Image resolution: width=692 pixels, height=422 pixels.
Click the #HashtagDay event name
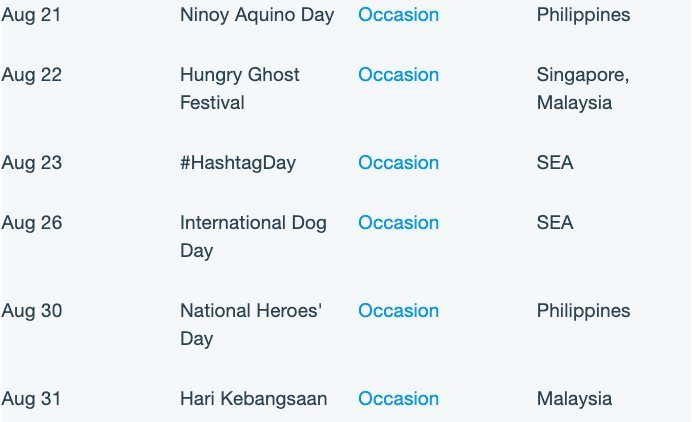tap(238, 163)
